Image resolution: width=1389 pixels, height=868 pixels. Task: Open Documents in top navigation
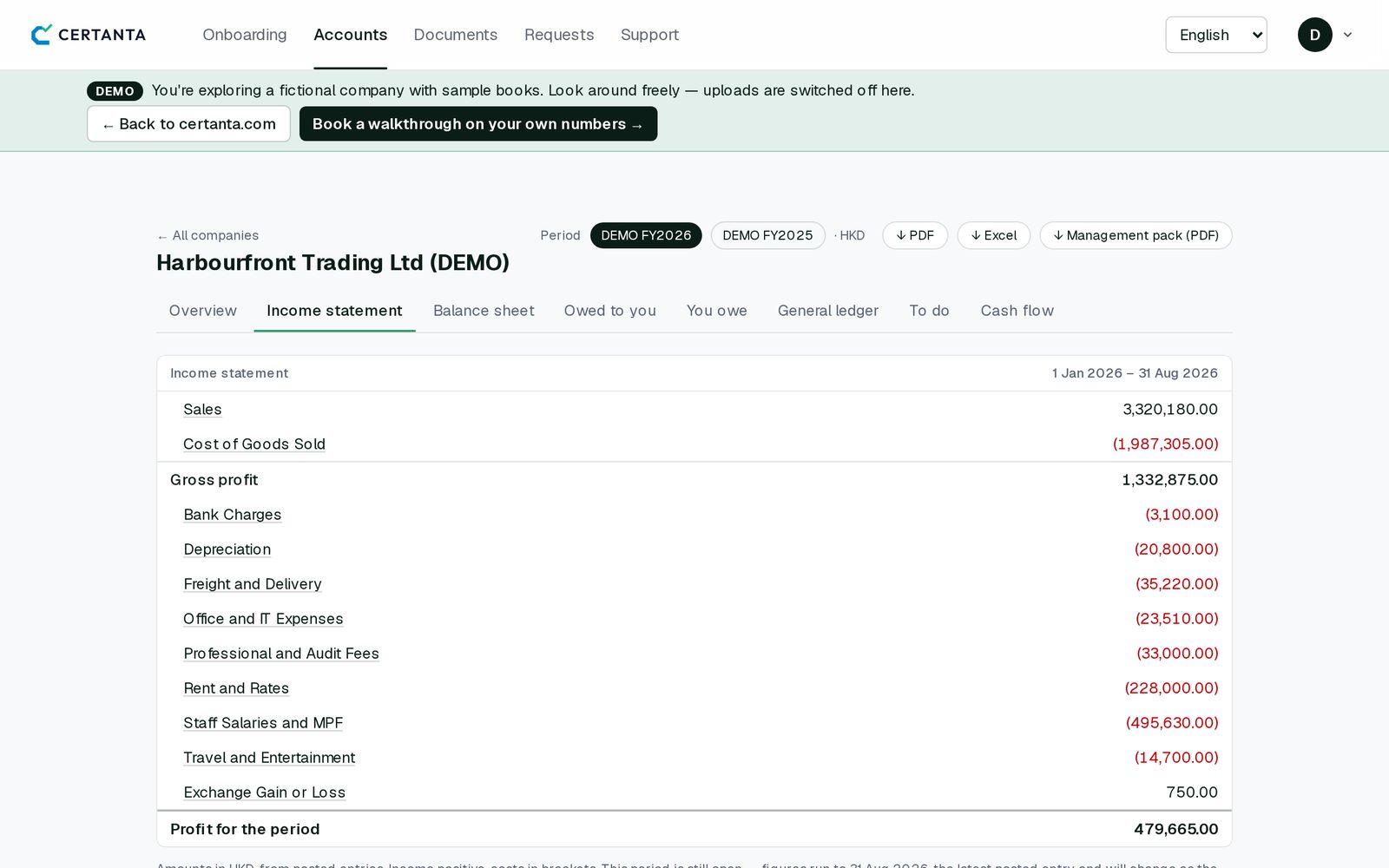(456, 35)
